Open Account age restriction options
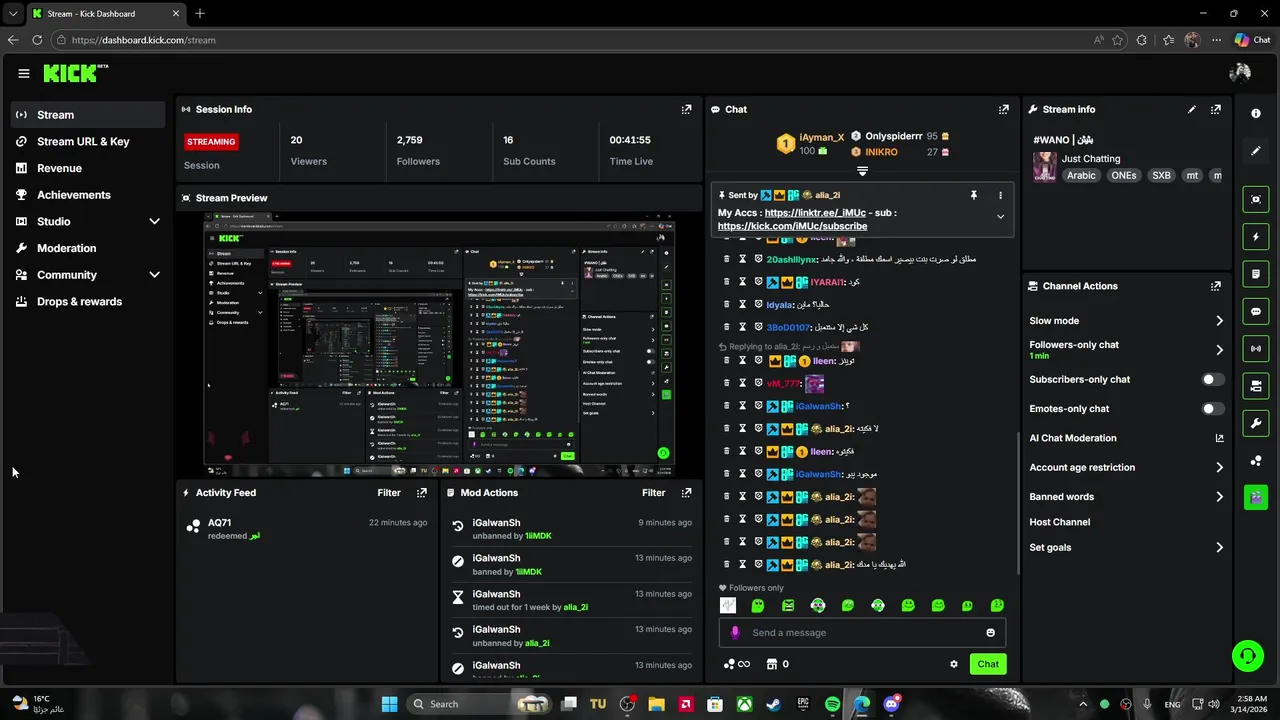 click(x=1126, y=467)
